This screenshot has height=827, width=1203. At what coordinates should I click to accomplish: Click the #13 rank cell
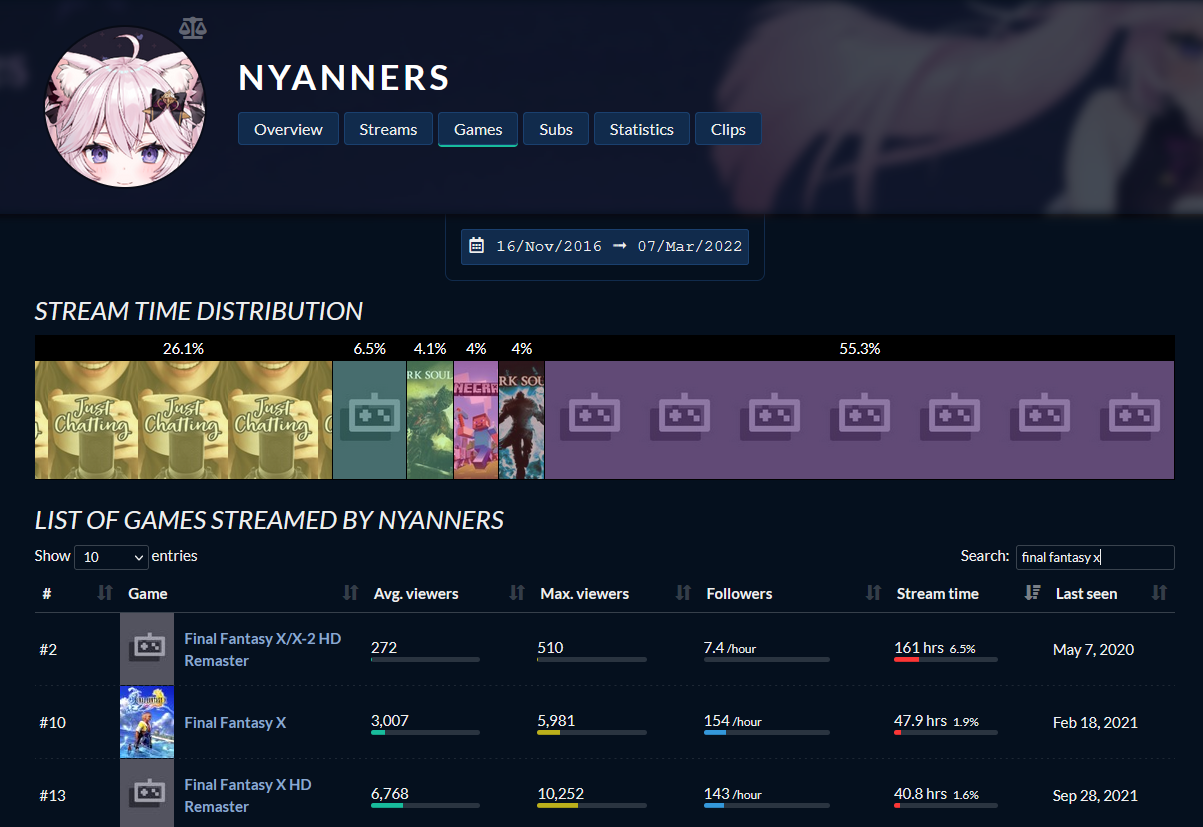[53, 795]
